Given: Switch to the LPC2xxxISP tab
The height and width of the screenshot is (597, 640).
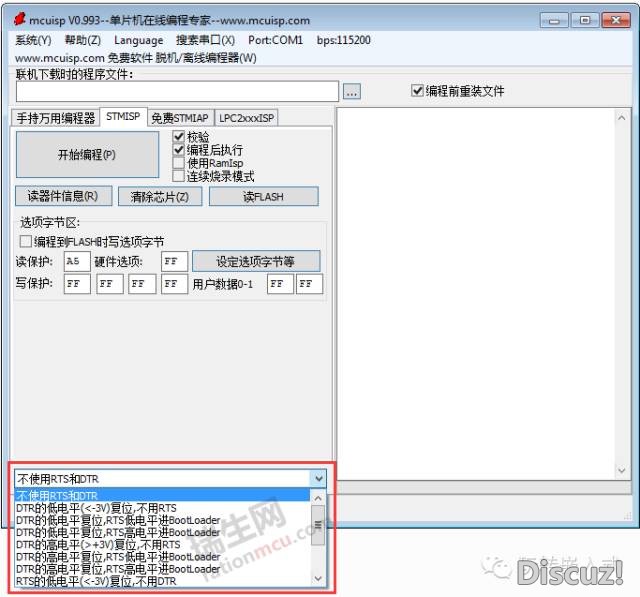Looking at the screenshot, I should pos(246,118).
